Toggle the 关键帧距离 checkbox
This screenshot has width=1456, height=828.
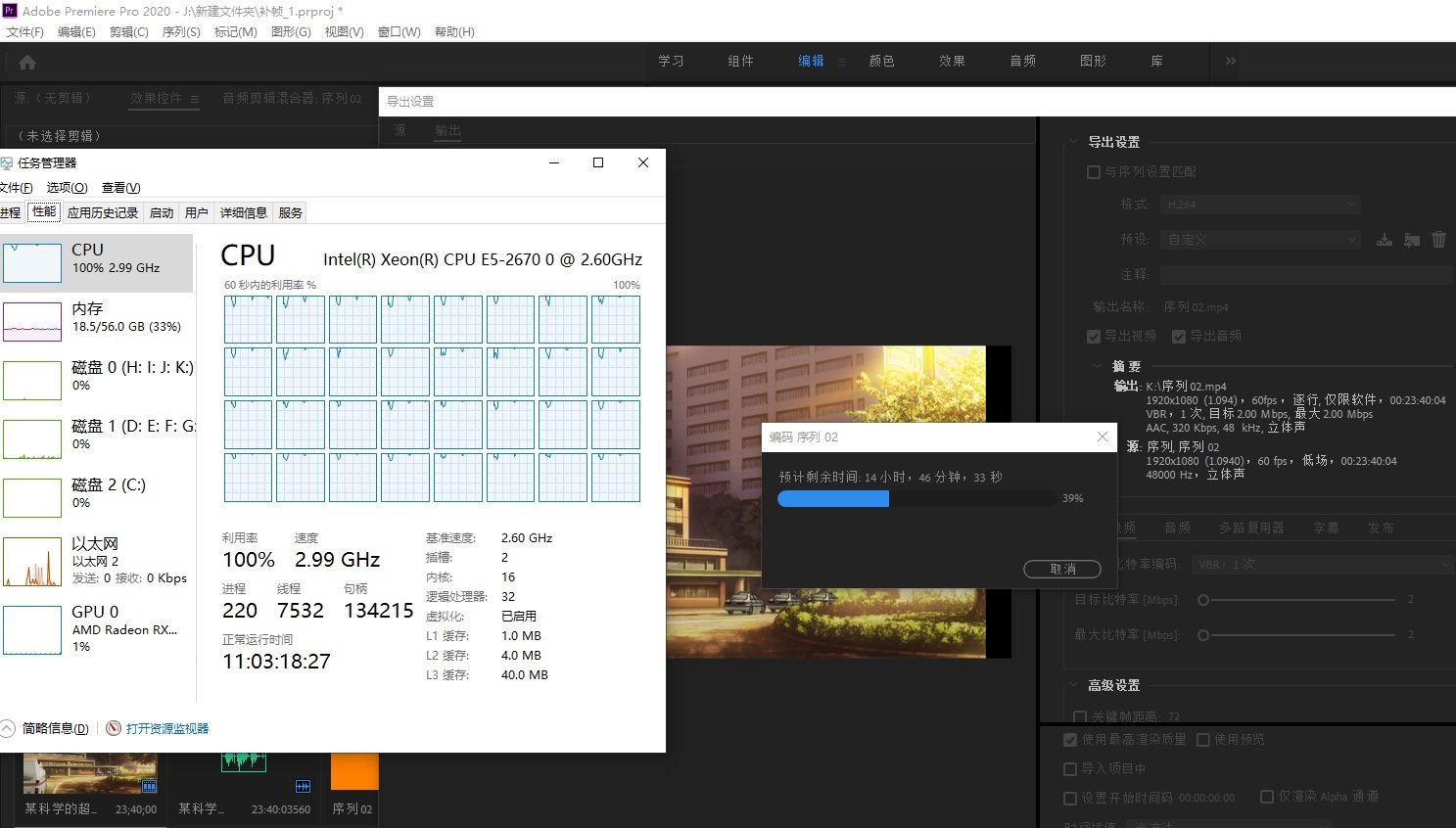pyautogui.click(x=1080, y=717)
